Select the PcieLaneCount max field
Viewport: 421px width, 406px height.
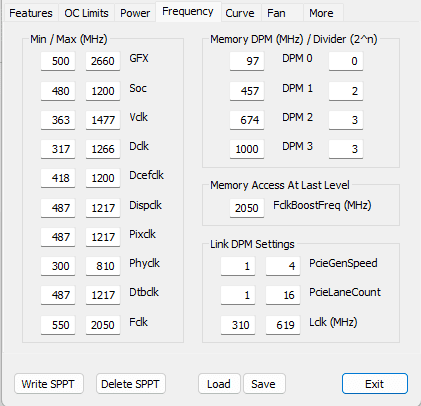(x=283, y=295)
